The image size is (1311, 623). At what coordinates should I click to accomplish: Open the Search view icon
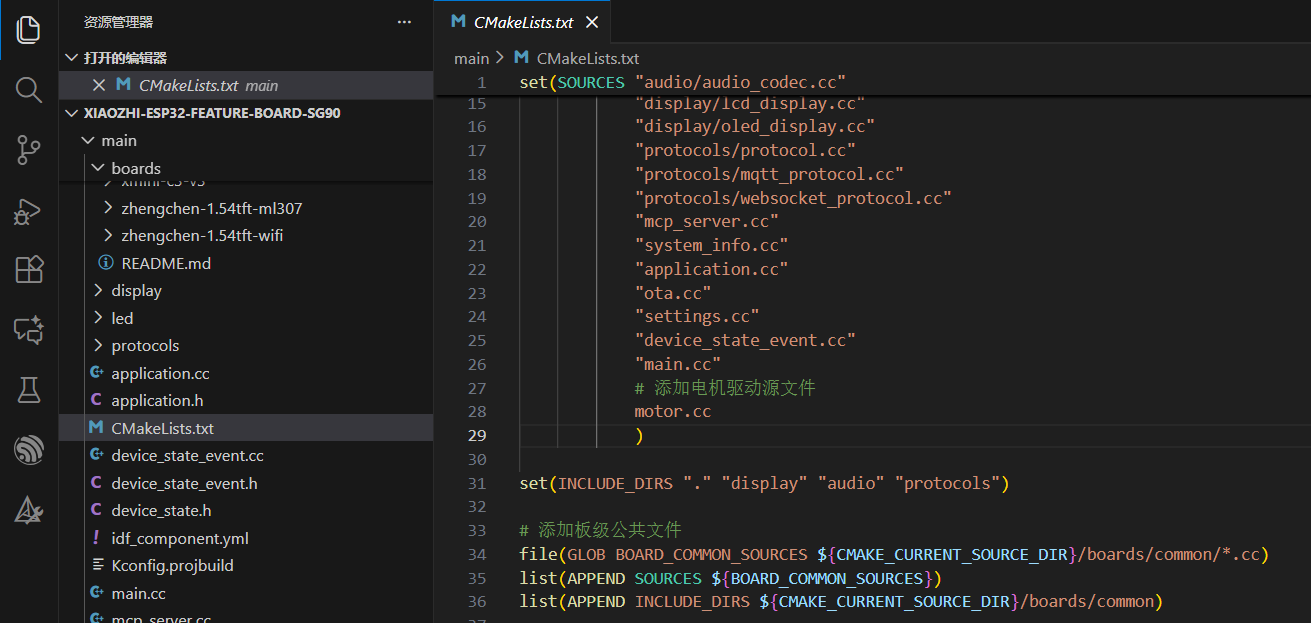29,89
